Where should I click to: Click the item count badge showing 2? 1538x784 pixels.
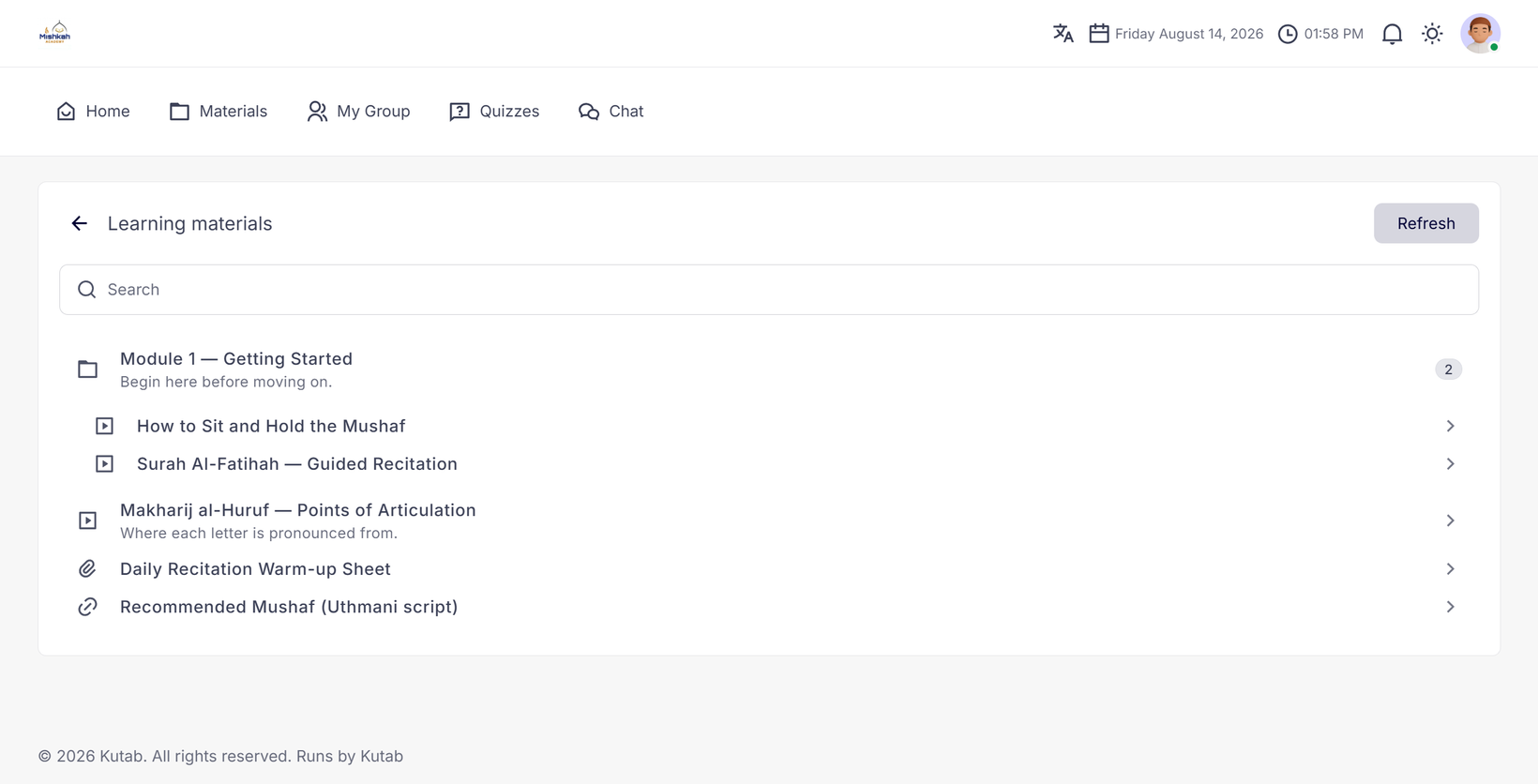point(1448,369)
